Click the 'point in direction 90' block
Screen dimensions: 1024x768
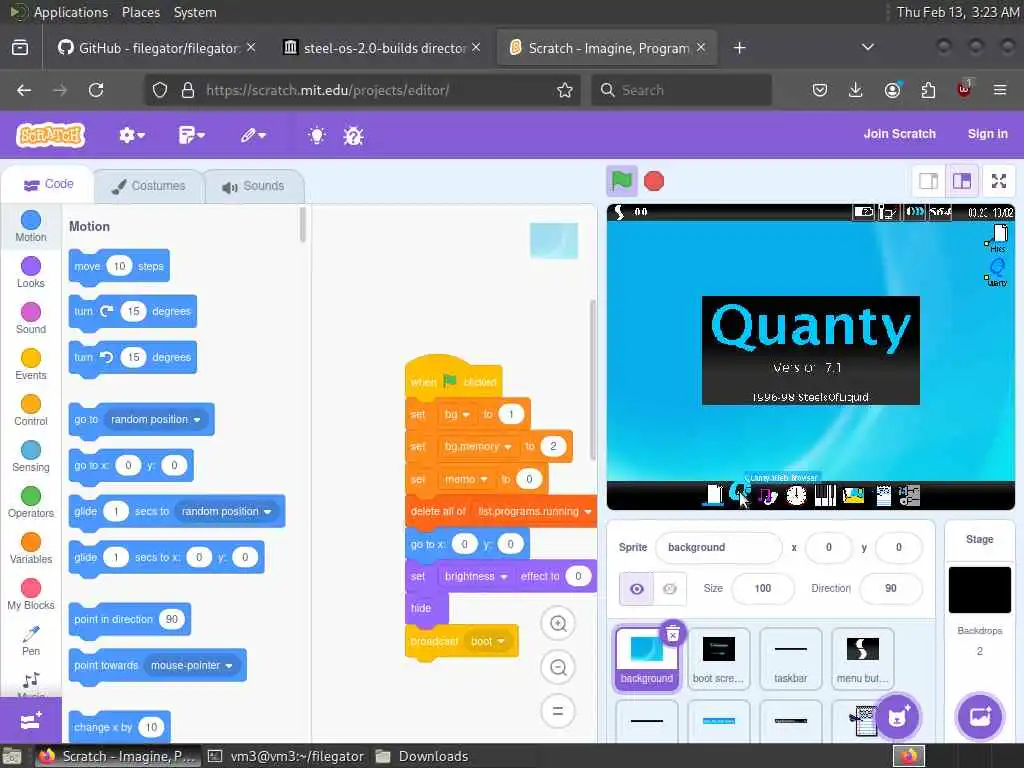click(129, 619)
